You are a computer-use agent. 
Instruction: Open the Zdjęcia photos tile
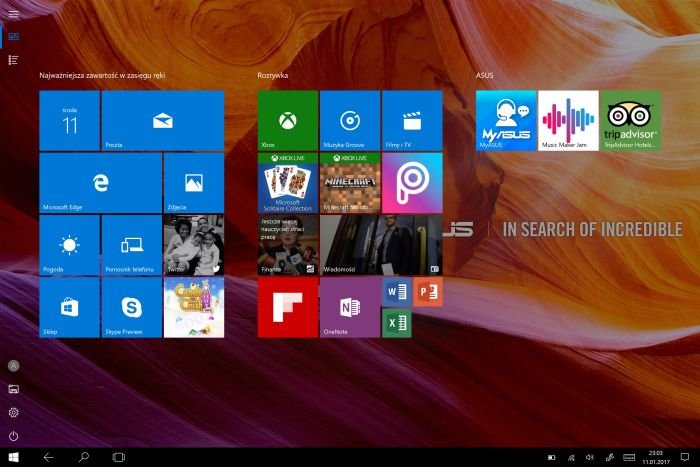tap(194, 183)
